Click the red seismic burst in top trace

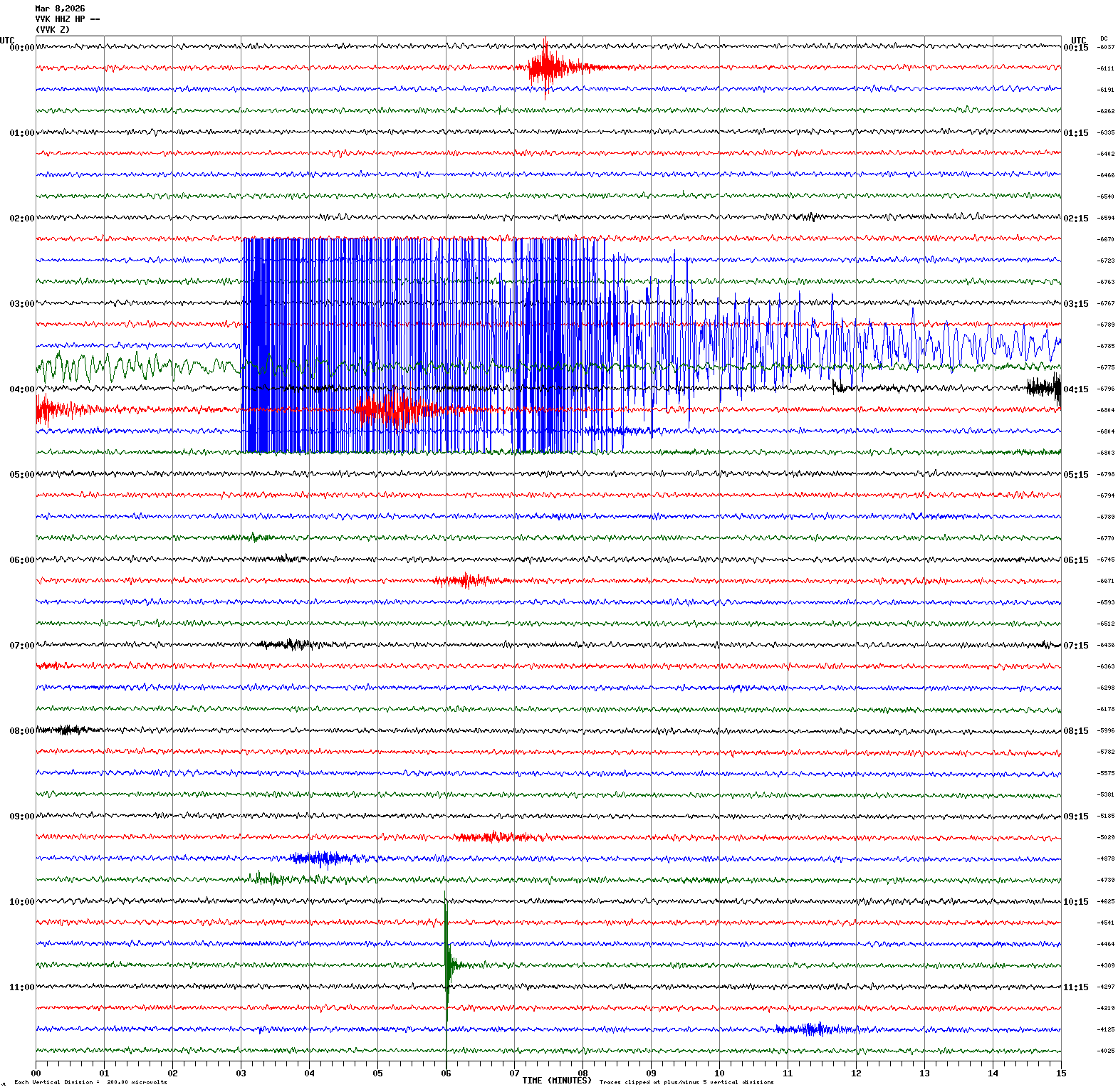(x=547, y=68)
